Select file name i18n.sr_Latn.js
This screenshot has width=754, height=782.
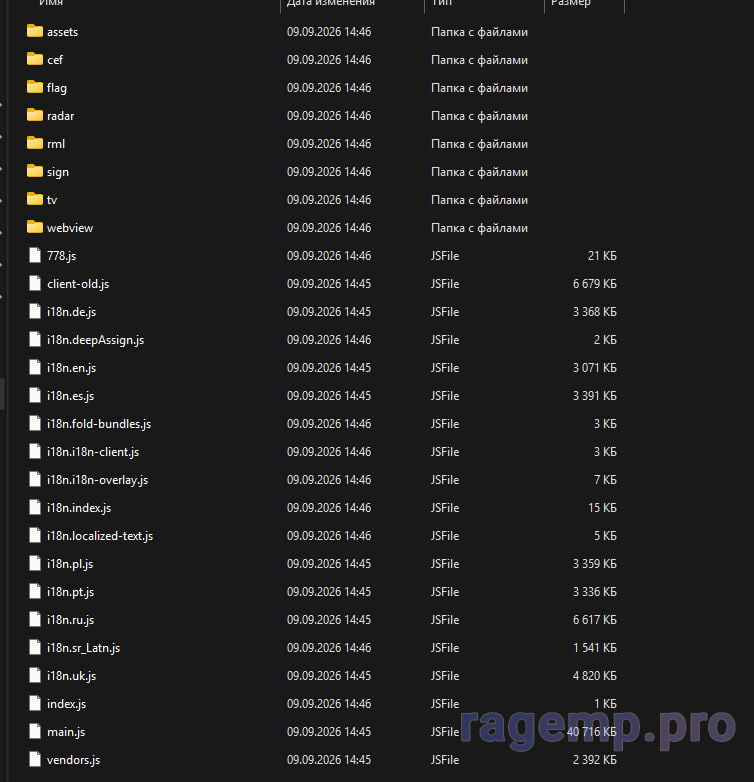[84, 648]
